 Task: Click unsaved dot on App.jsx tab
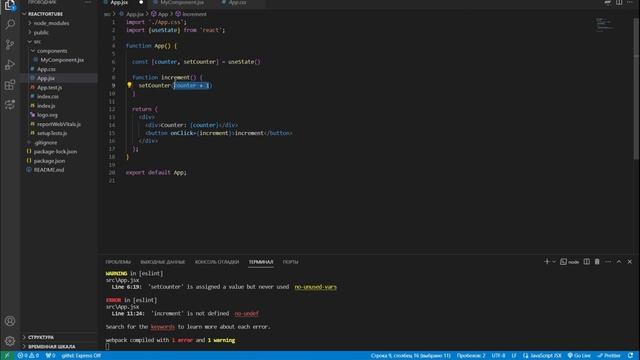[141, 2]
